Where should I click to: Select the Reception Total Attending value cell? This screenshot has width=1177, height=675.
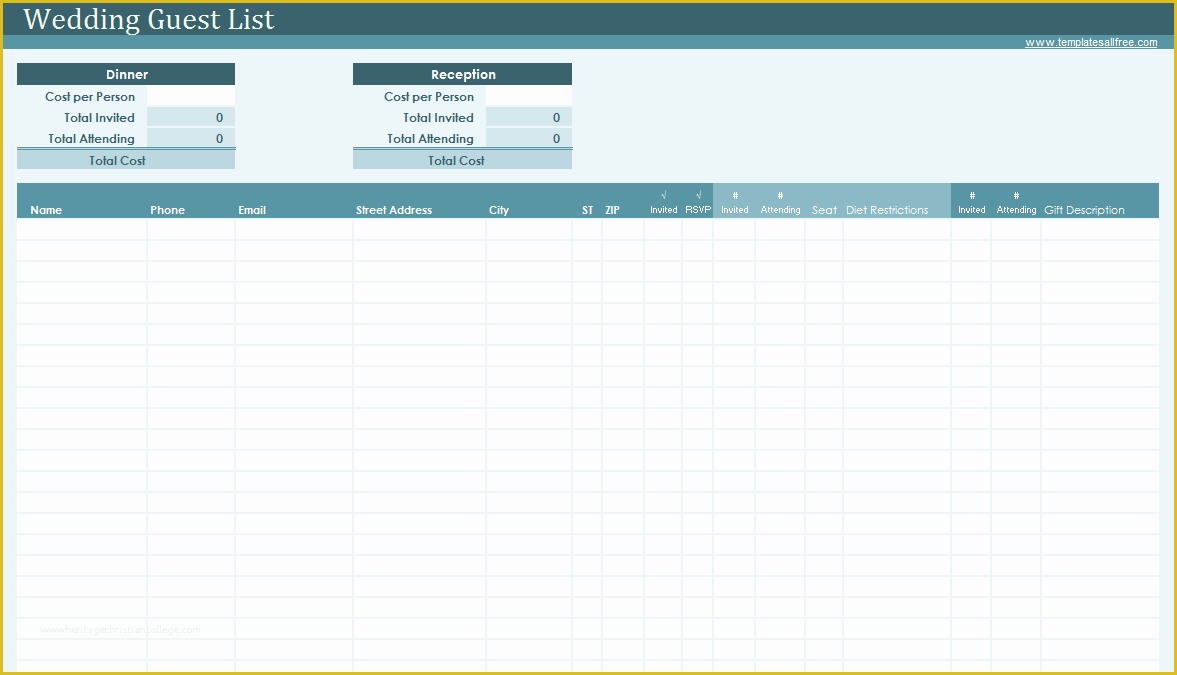[x=528, y=138]
